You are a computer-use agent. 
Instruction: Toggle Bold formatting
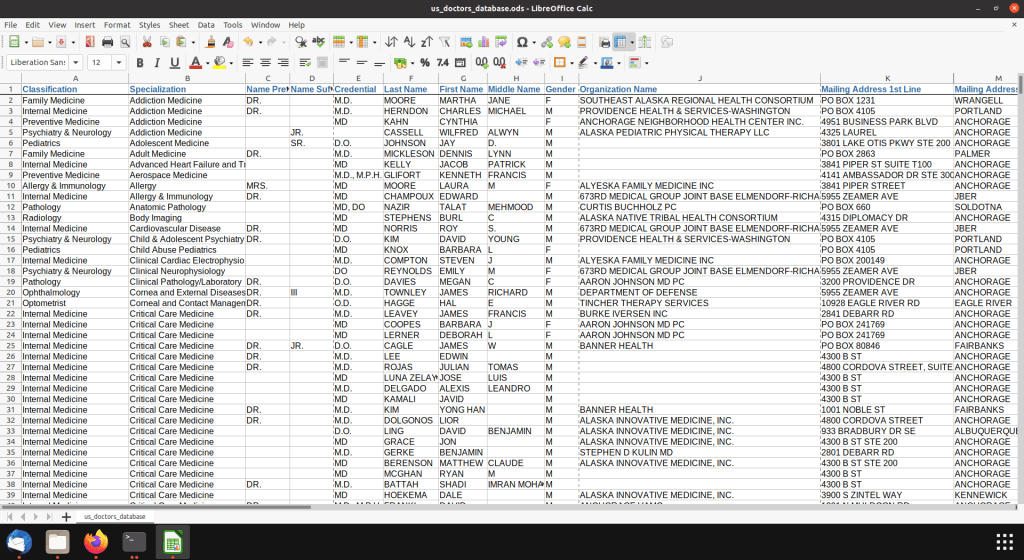click(140, 62)
